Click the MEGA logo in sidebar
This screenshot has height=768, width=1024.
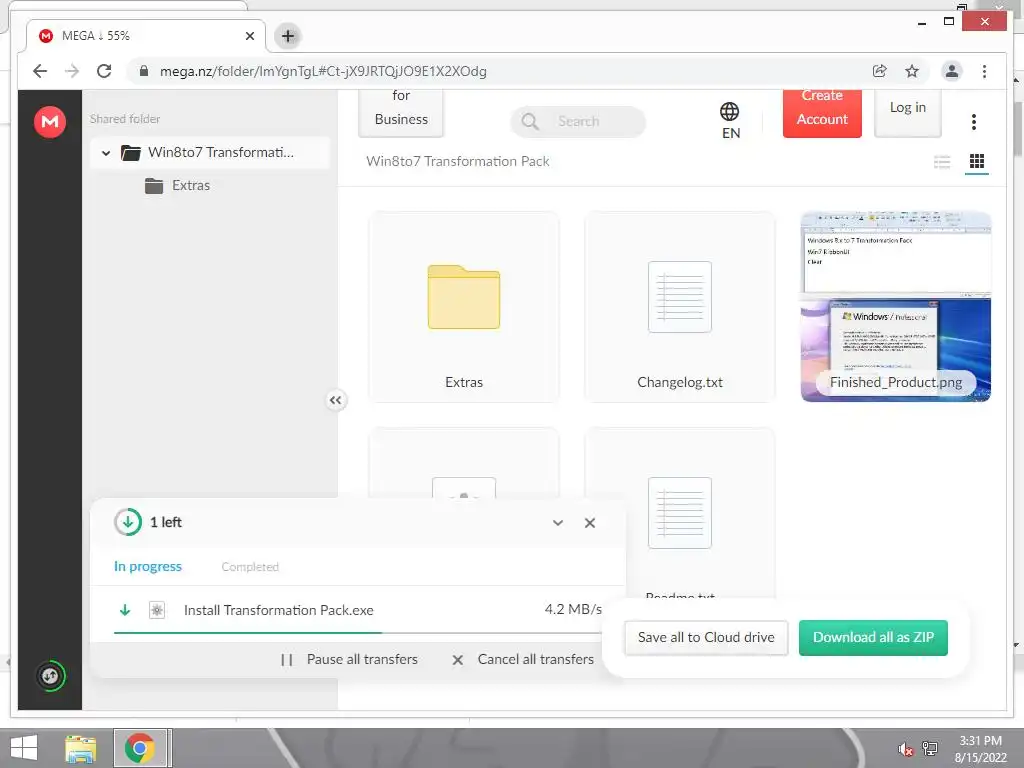(x=50, y=121)
